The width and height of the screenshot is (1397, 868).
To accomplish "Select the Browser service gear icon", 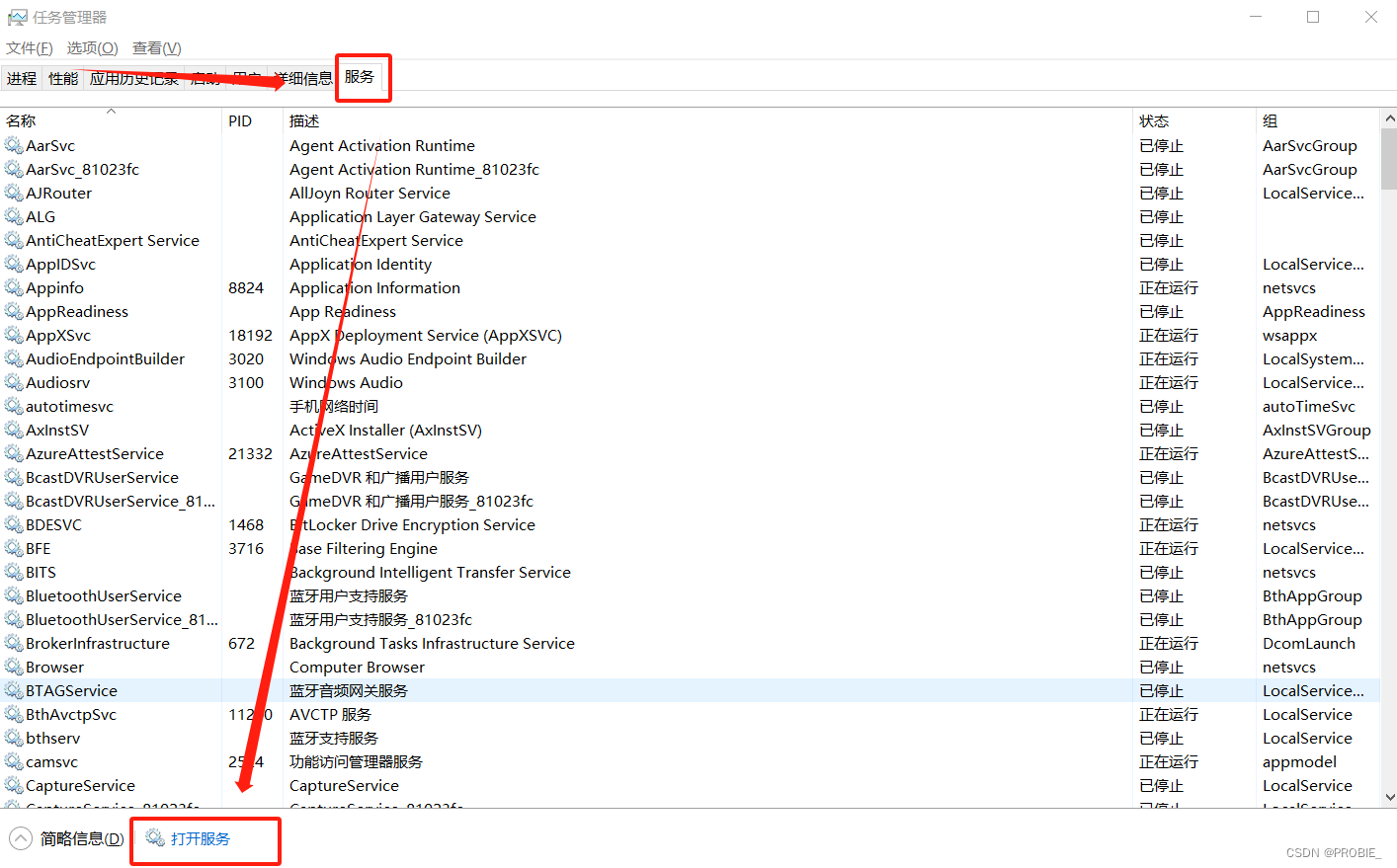I will point(14,667).
